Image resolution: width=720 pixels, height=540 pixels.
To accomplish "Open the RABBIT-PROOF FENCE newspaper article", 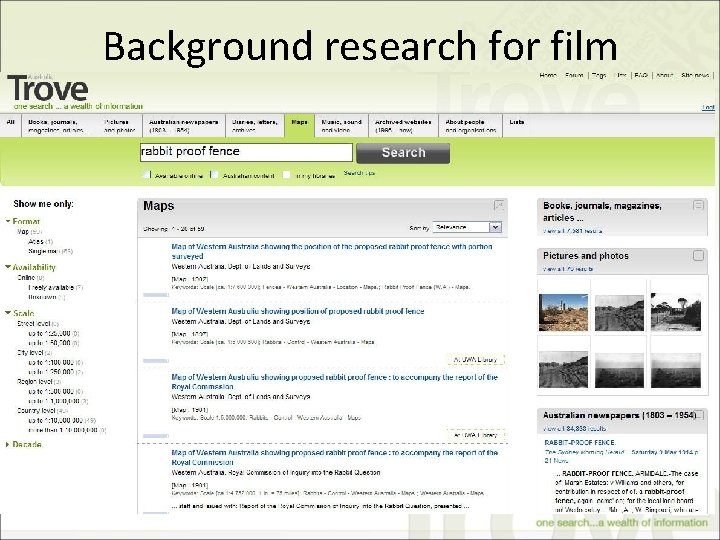I will [580, 443].
